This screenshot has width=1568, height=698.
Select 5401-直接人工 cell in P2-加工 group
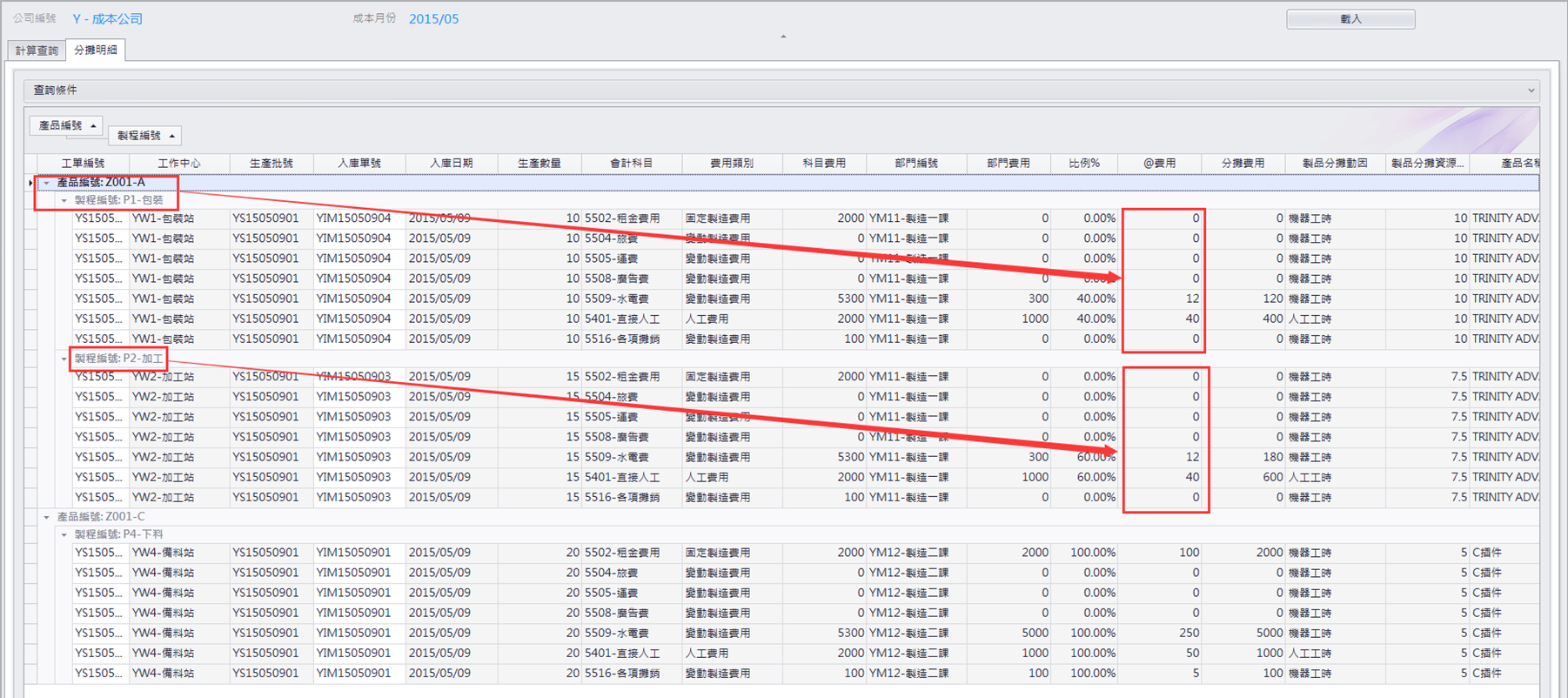pos(631,477)
